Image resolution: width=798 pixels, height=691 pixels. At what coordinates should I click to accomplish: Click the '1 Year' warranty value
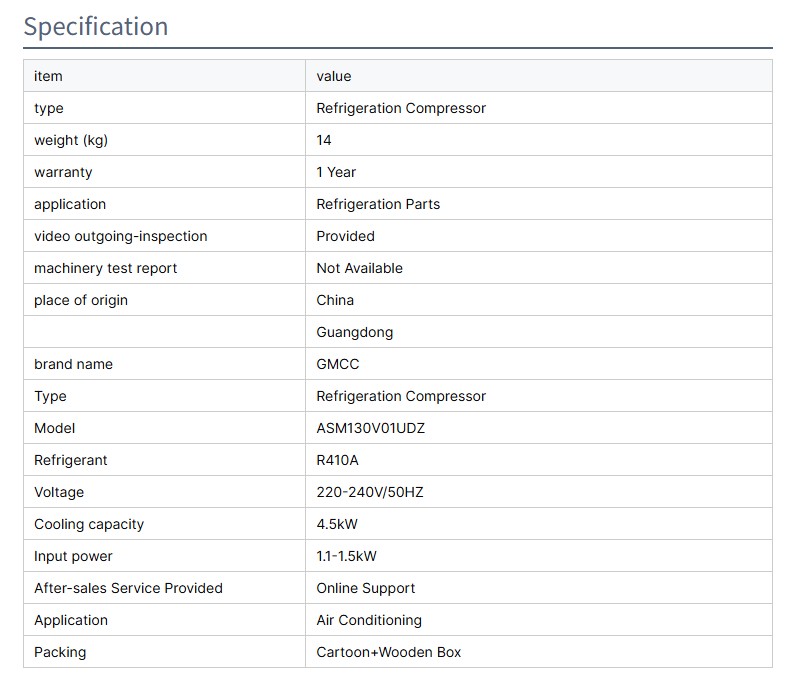[336, 172]
